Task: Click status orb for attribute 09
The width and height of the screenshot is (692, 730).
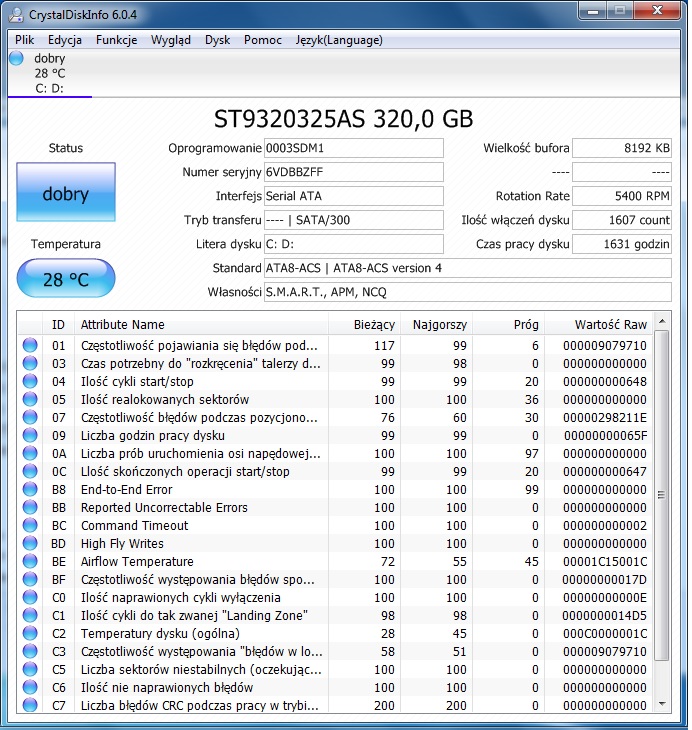Action: (30, 435)
